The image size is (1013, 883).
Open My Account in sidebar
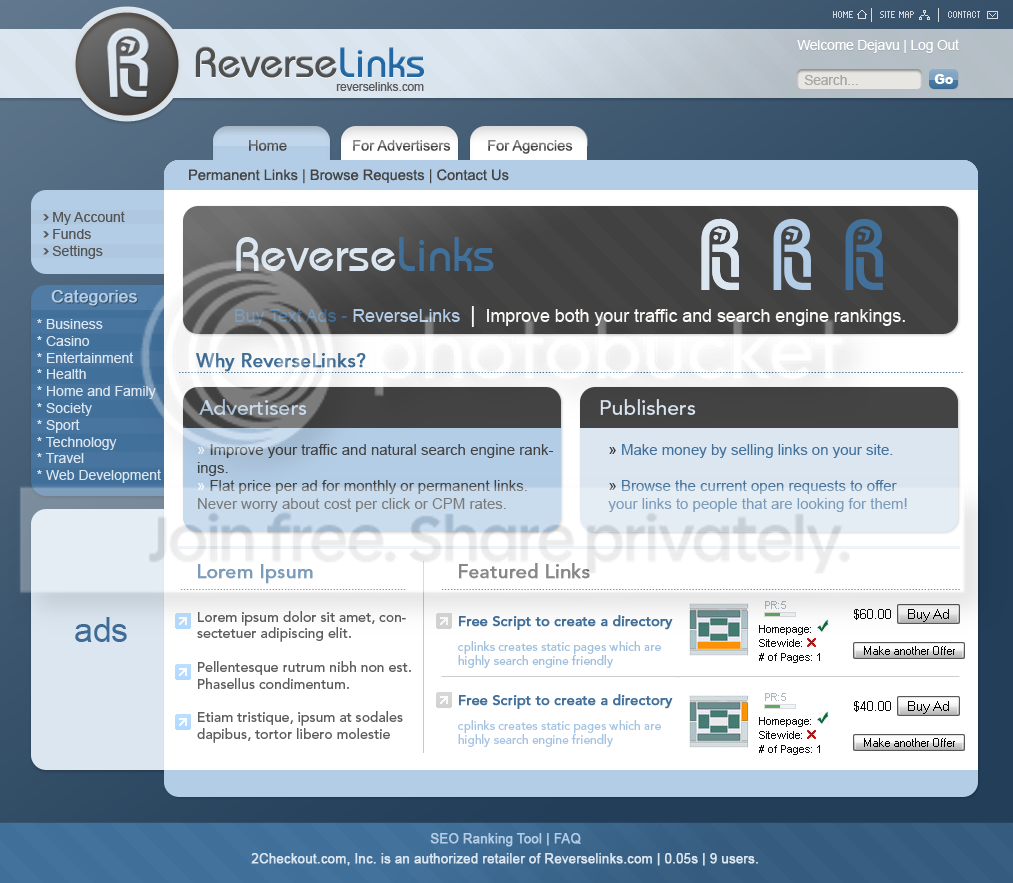(x=88, y=217)
